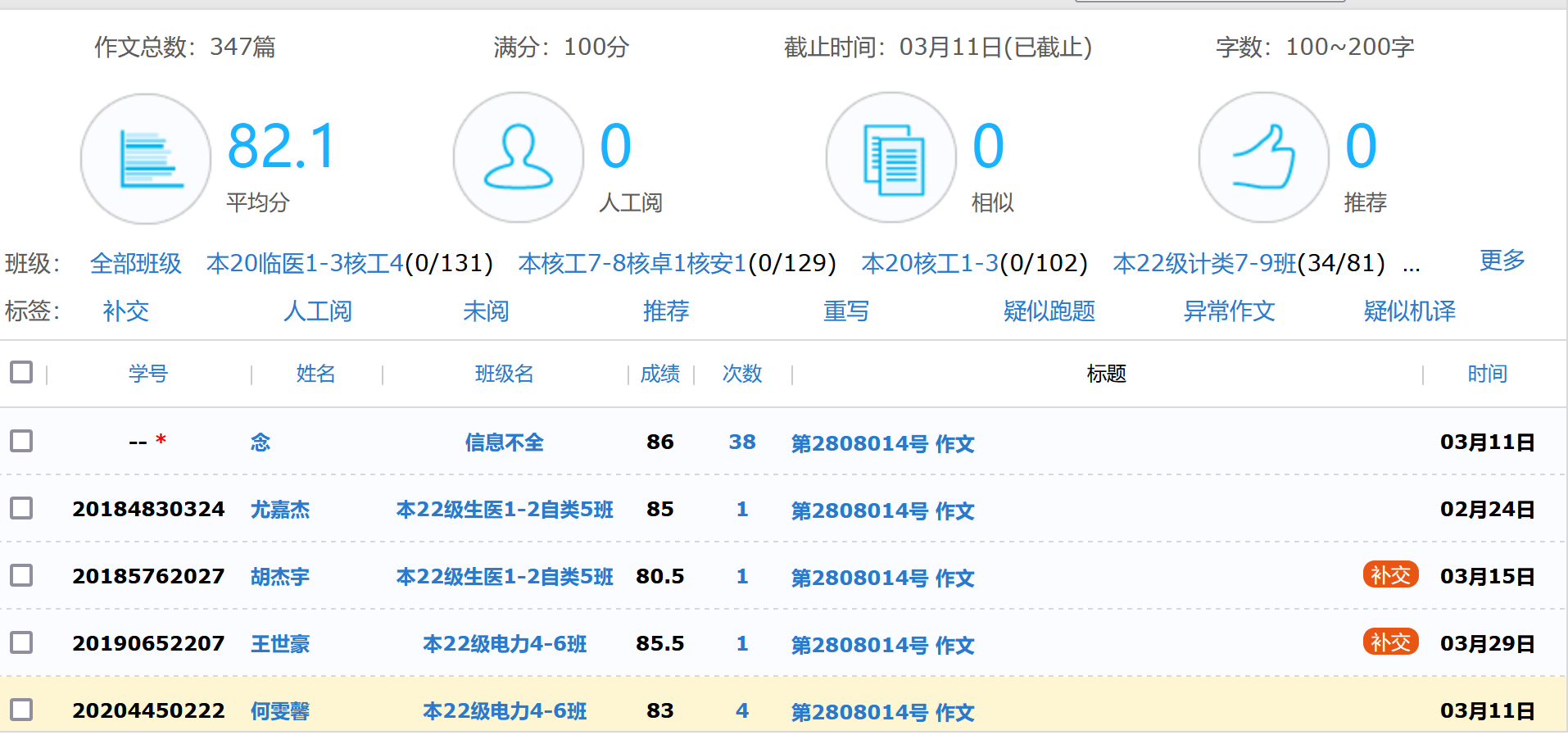Screen dimensions: 1568x735
Task: Sort the table by 成绩 column
Action: point(659,374)
